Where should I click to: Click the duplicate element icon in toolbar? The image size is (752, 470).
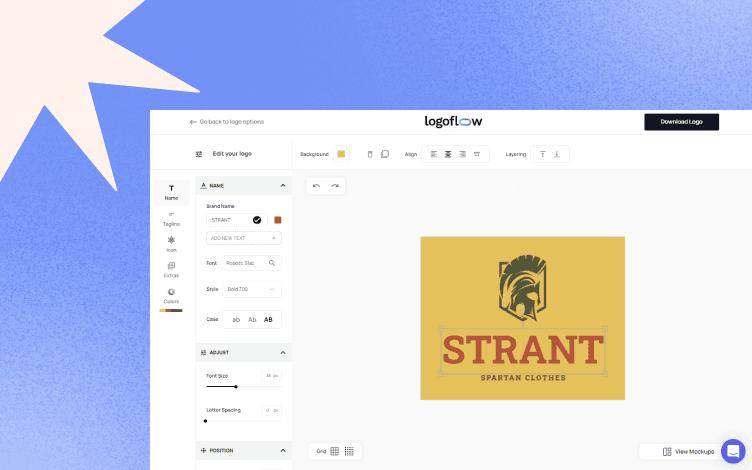click(385, 154)
